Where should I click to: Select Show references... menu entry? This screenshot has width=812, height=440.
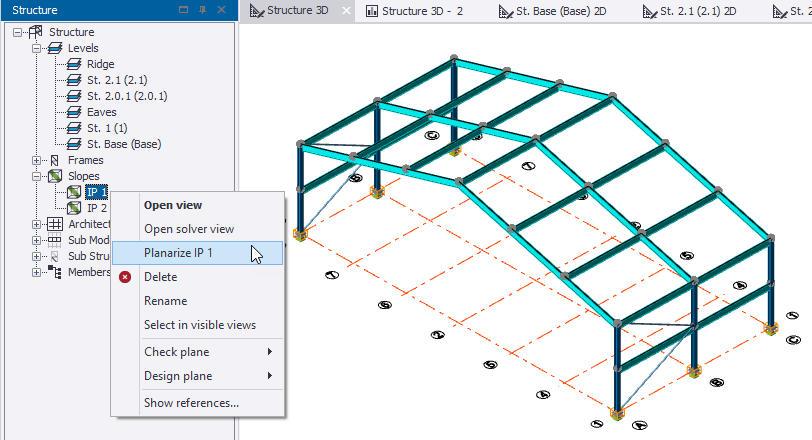191,403
